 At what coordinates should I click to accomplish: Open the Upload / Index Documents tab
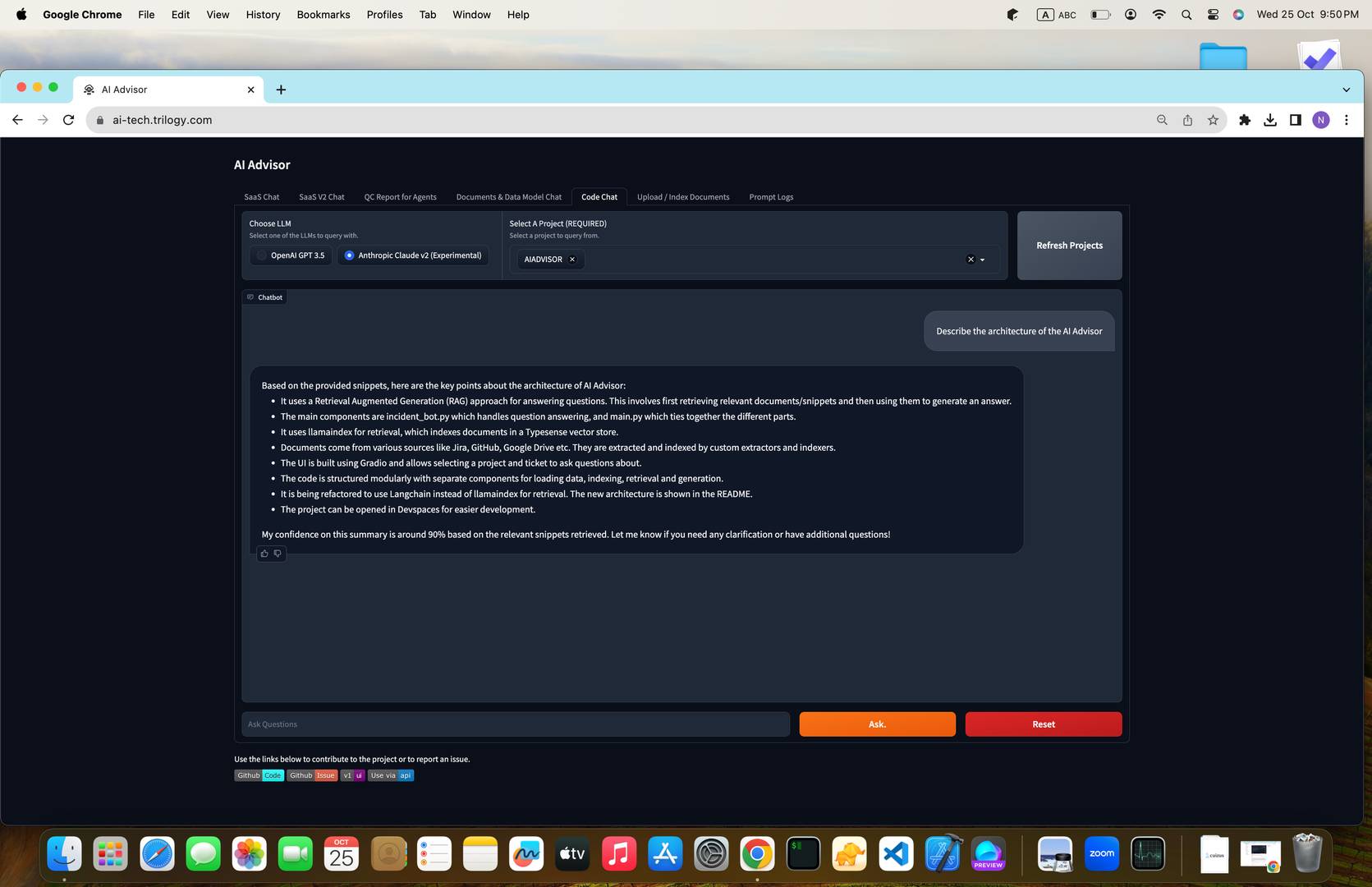[x=682, y=196]
